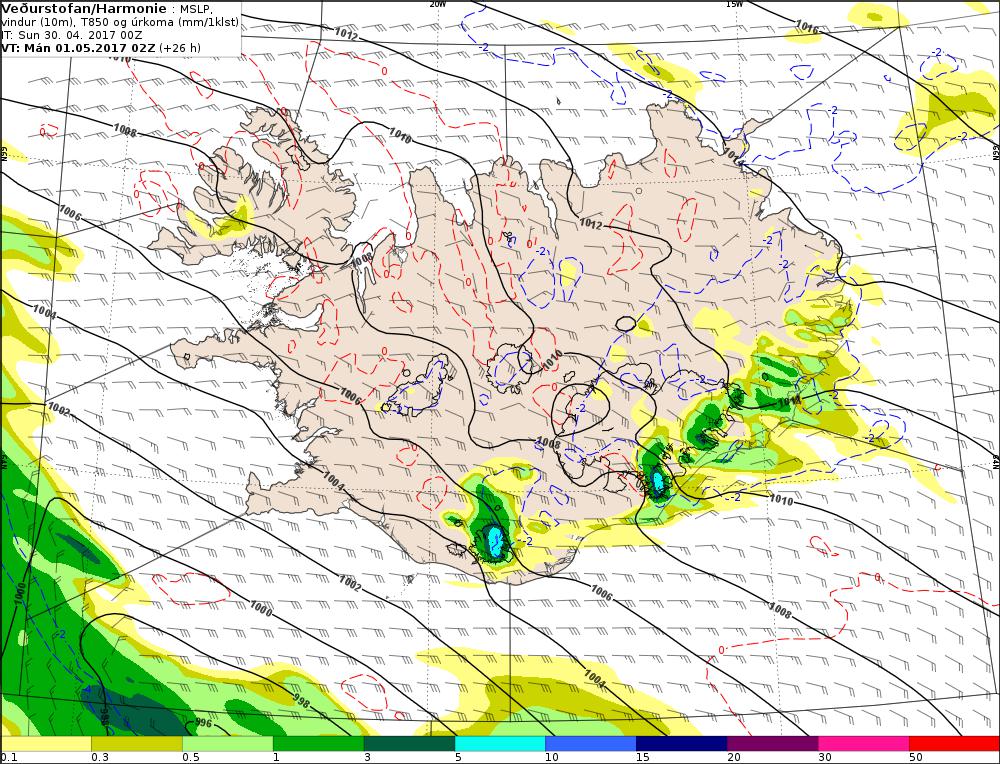Click the "IT: Sun 30. 04. 2017 00Z" line
The image size is (1000, 764).
70,35
